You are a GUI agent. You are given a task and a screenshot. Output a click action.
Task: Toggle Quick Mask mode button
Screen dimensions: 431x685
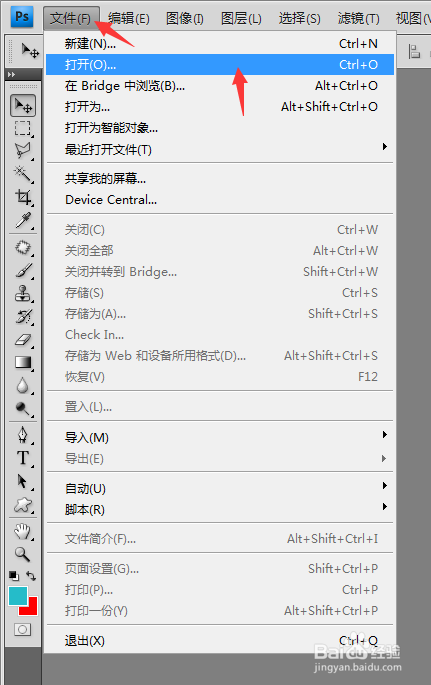point(22,630)
